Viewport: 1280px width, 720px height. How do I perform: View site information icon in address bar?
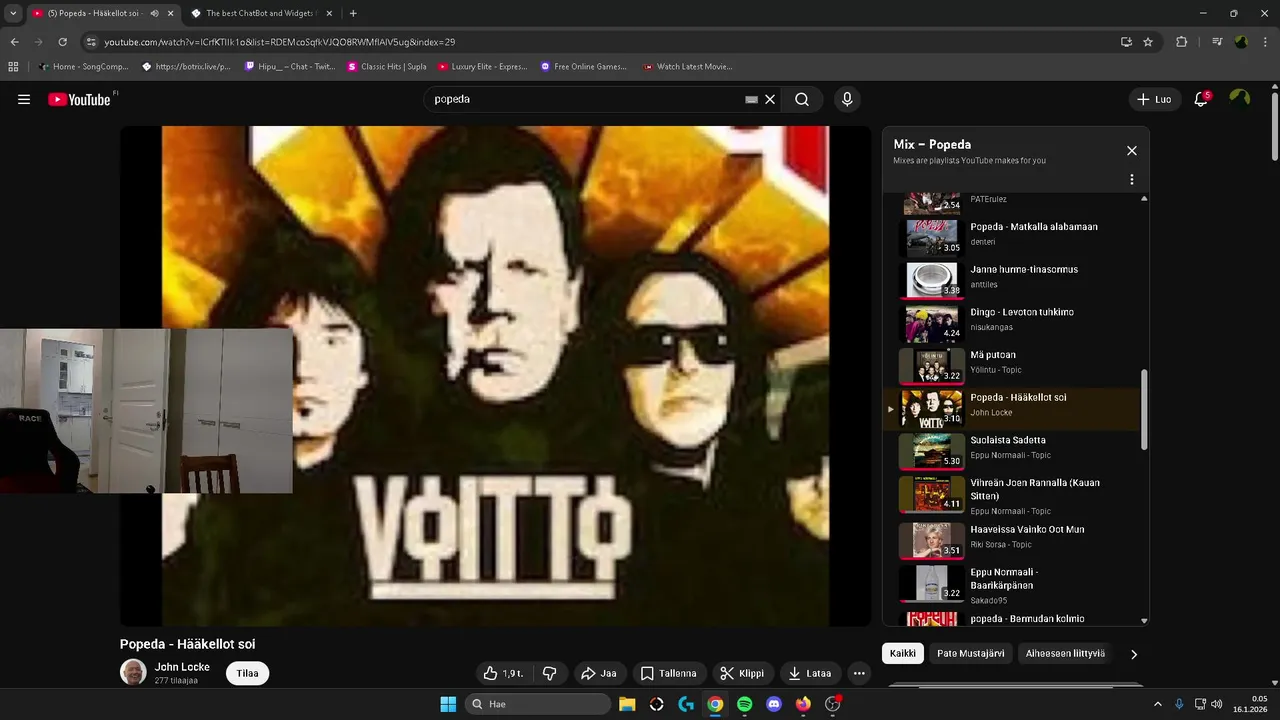[91, 42]
